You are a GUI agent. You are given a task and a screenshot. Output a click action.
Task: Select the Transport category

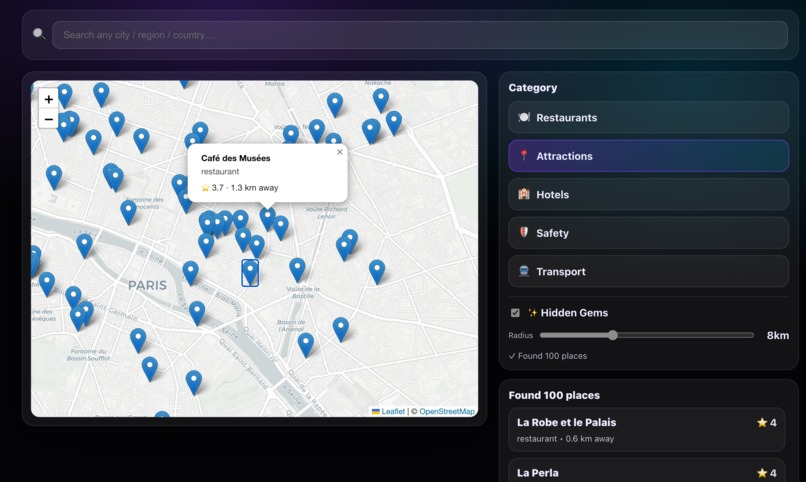coord(648,272)
